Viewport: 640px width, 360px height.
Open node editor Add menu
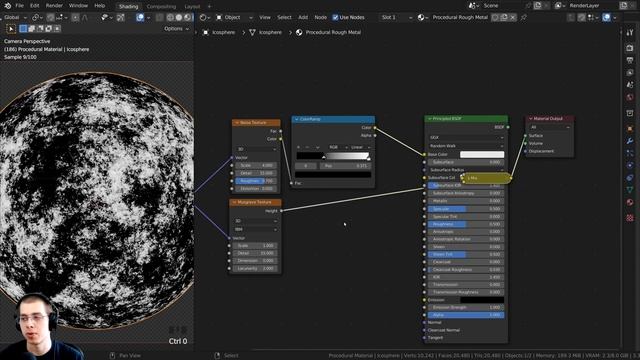(303, 18)
